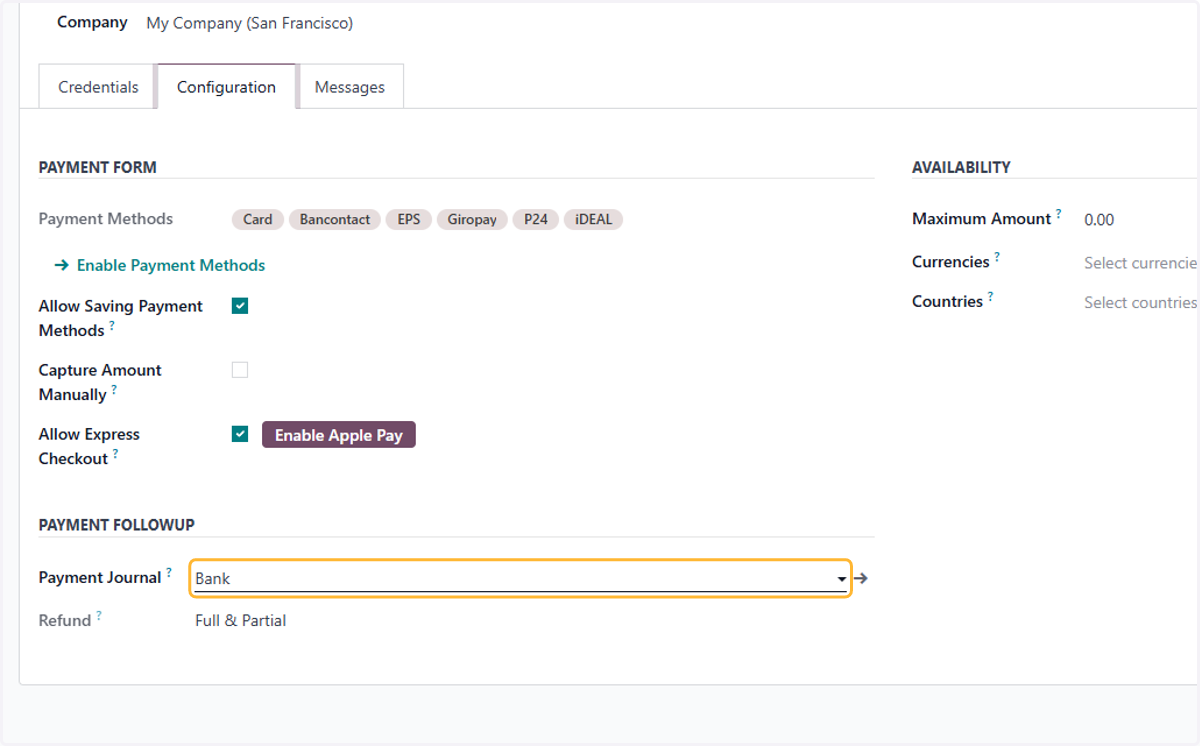The width and height of the screenshot is (1200, 746).
Task: Open the Currencies selection field
Action: coord(1141,263)
